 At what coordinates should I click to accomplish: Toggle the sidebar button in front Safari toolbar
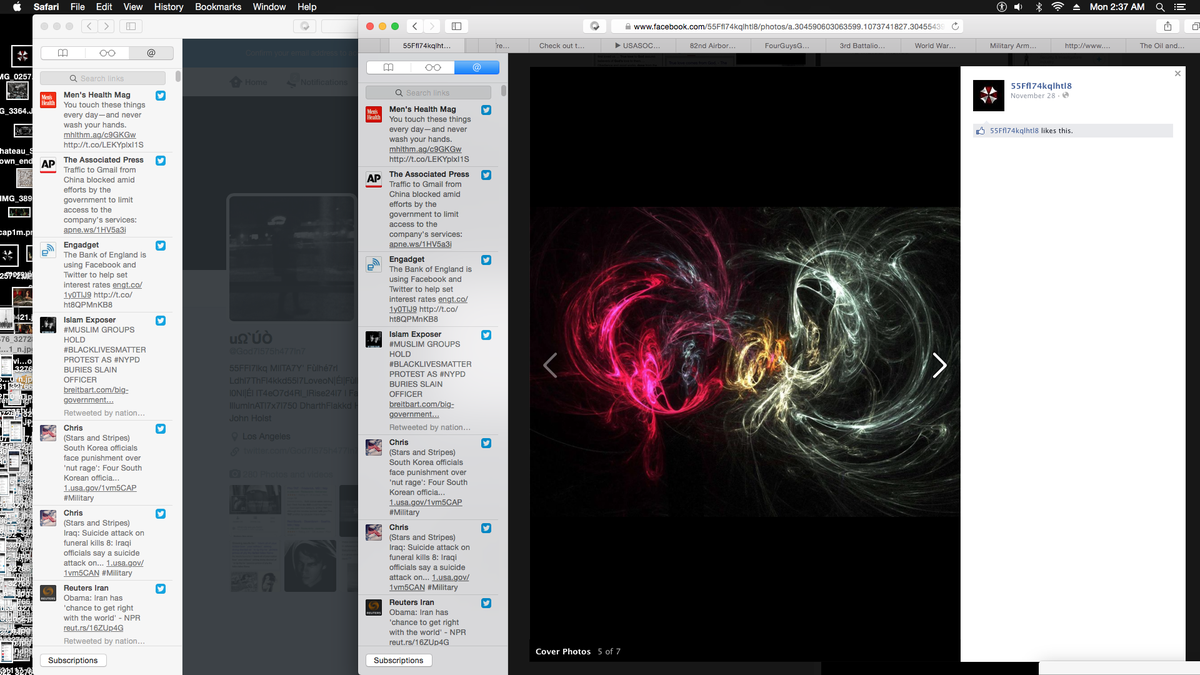click(x=456, y=26)
